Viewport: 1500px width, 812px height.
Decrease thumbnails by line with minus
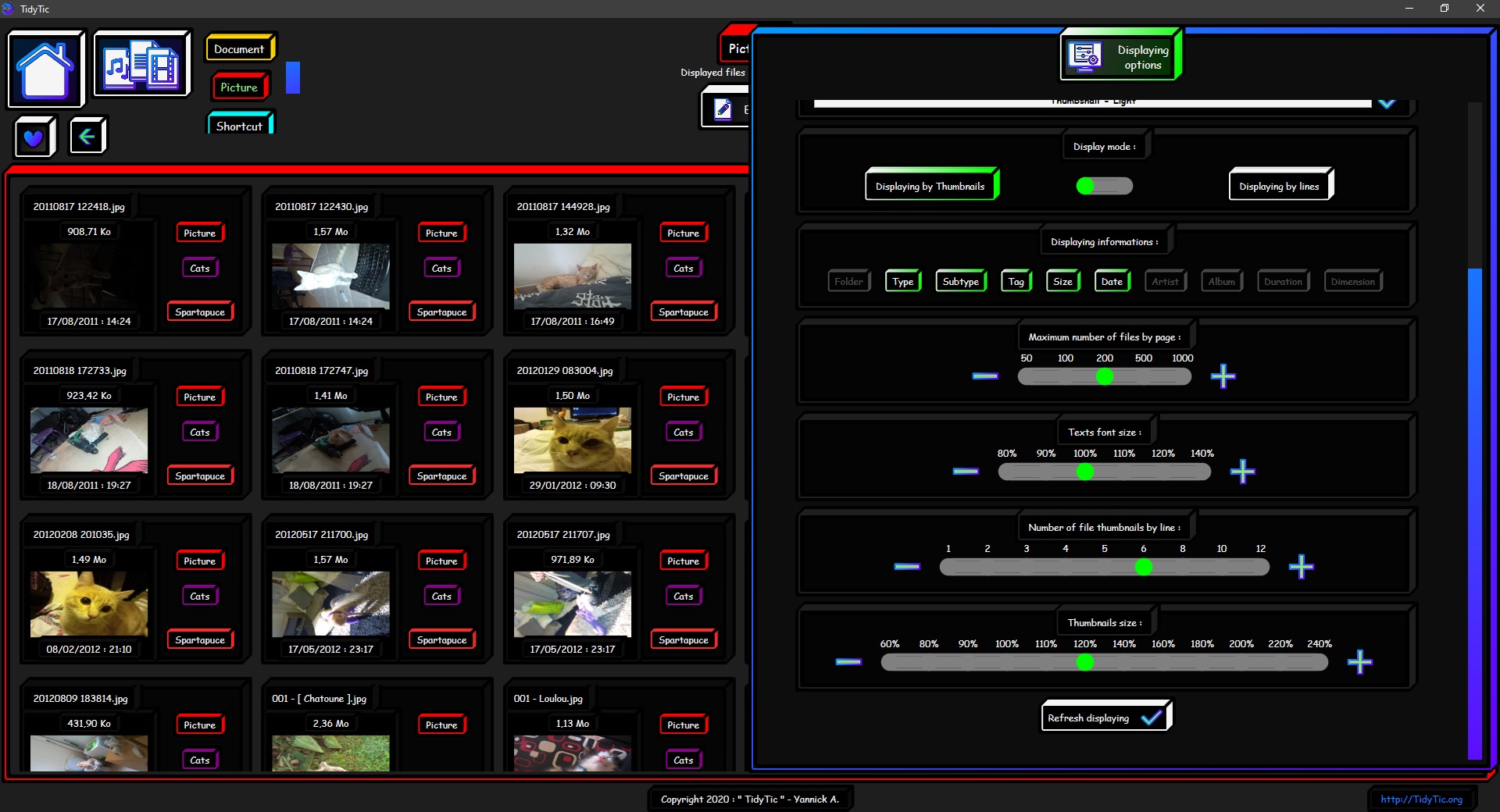907,567
